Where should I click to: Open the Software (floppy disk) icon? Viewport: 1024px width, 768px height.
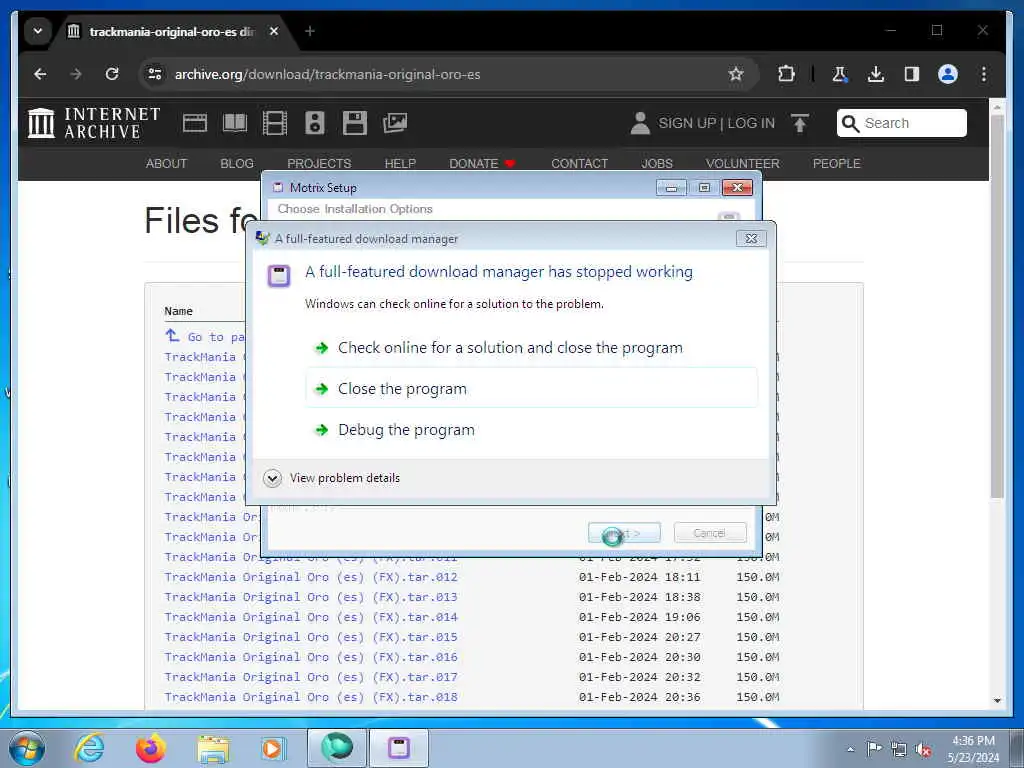[x=355, y=123]
